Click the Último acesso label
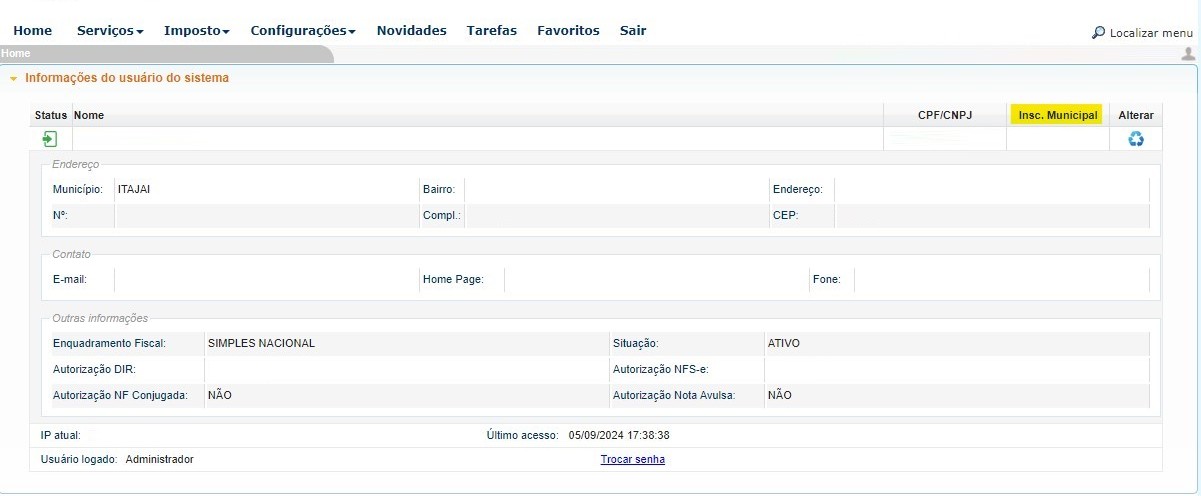Screen dimensions: 1201x496 click(x=524, y=436)
